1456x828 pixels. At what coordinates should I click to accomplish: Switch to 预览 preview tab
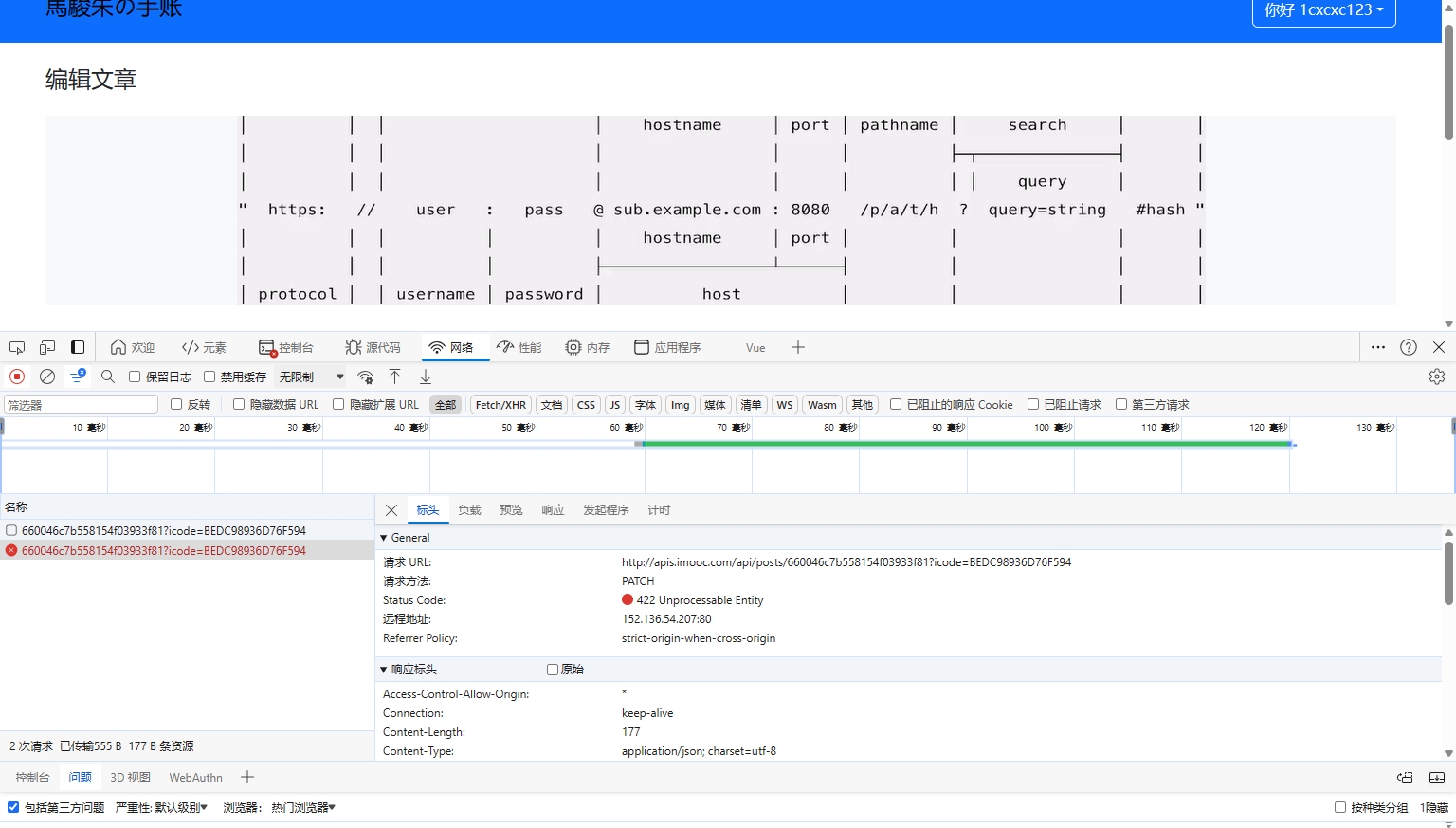pyautogui.click(x=511, y=510)
